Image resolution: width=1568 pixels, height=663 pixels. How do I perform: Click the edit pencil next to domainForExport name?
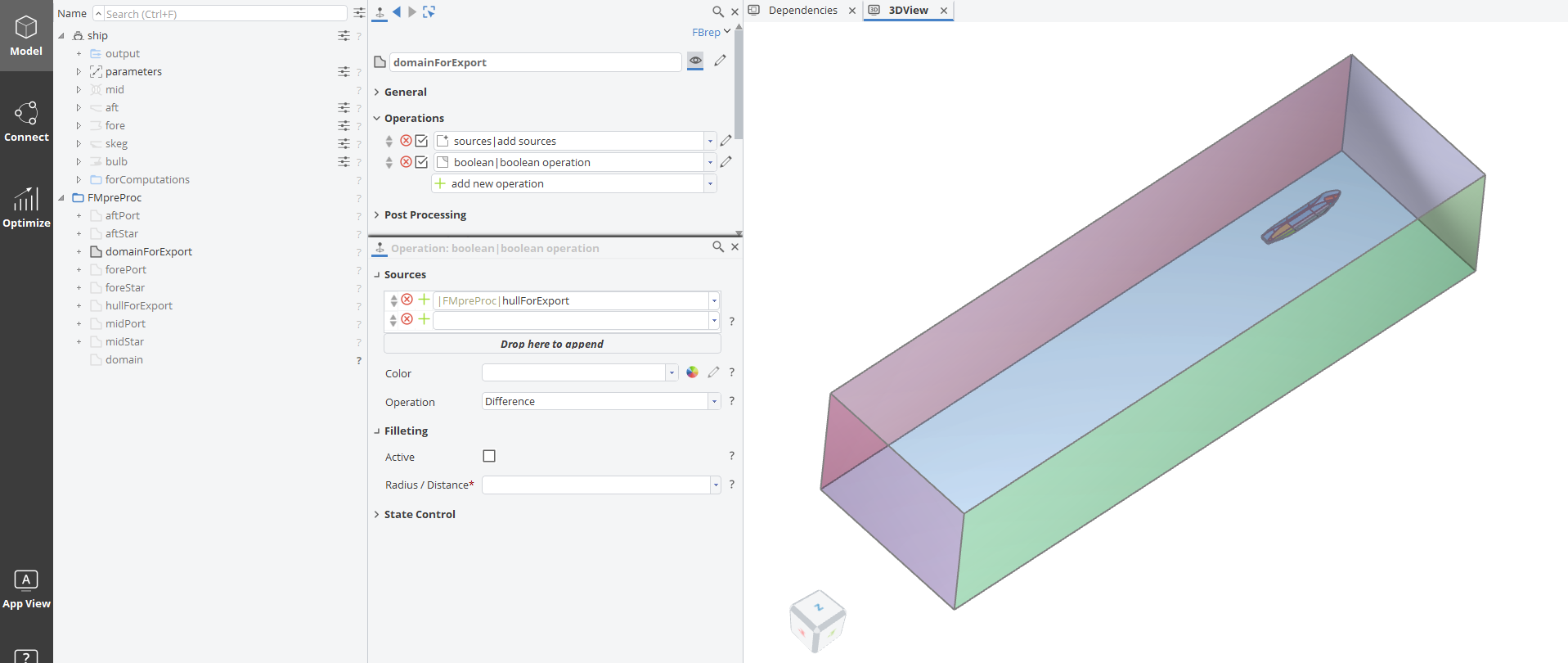(720, 61)
